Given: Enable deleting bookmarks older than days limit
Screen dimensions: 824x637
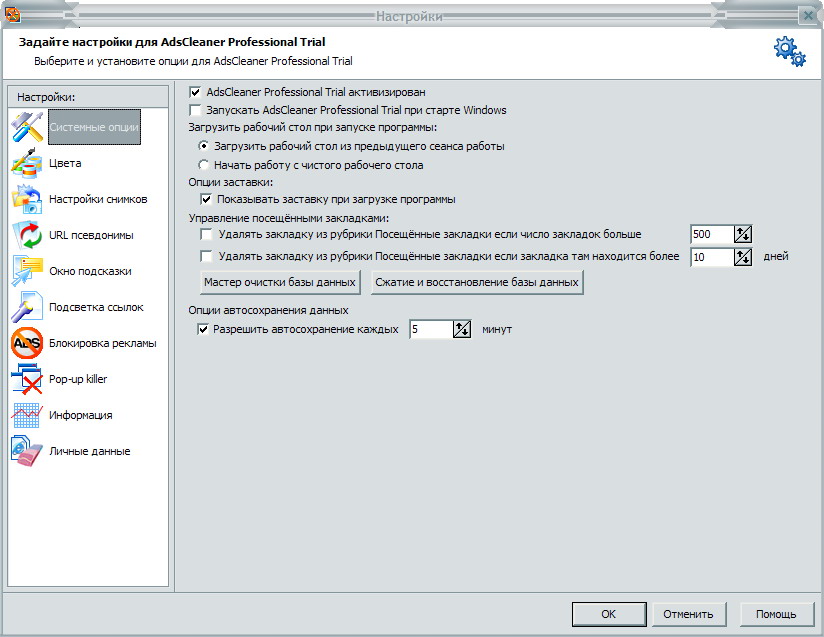Looking at the screenshot, I should 206,256.
